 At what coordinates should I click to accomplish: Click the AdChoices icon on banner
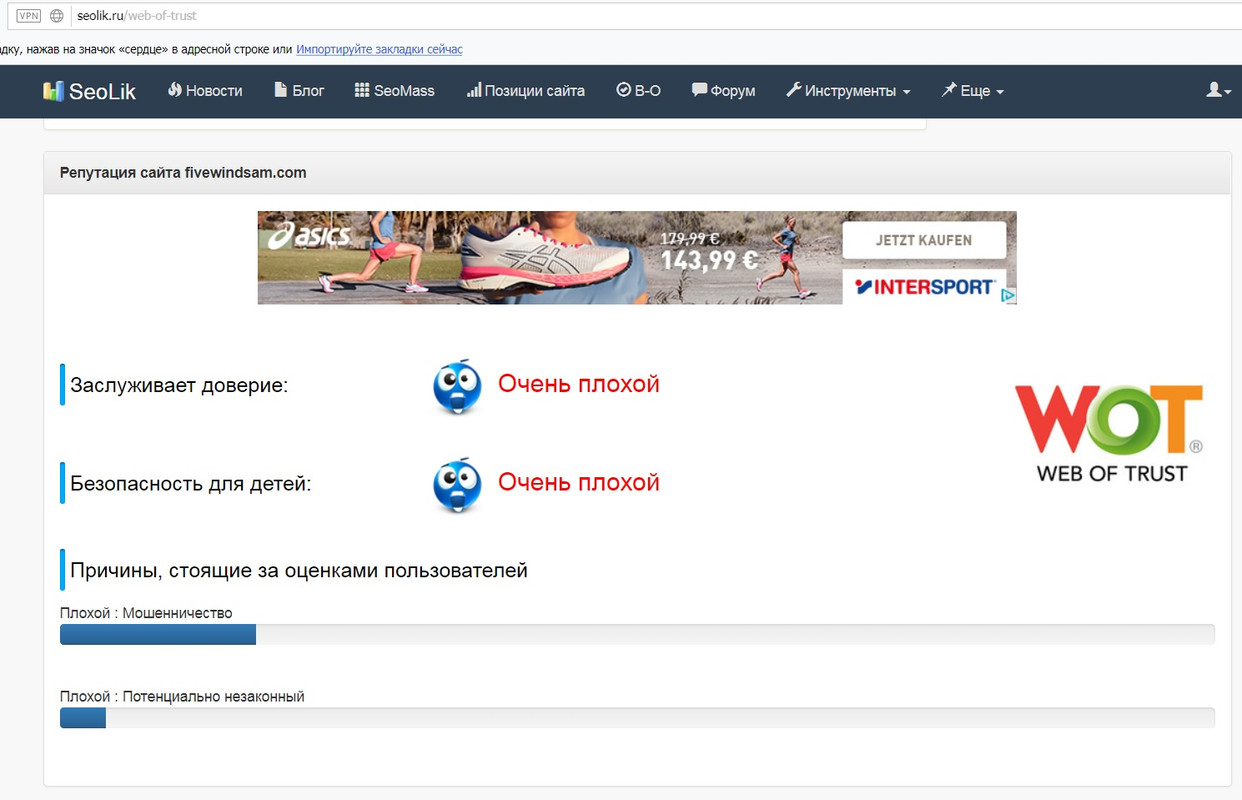1010,296
